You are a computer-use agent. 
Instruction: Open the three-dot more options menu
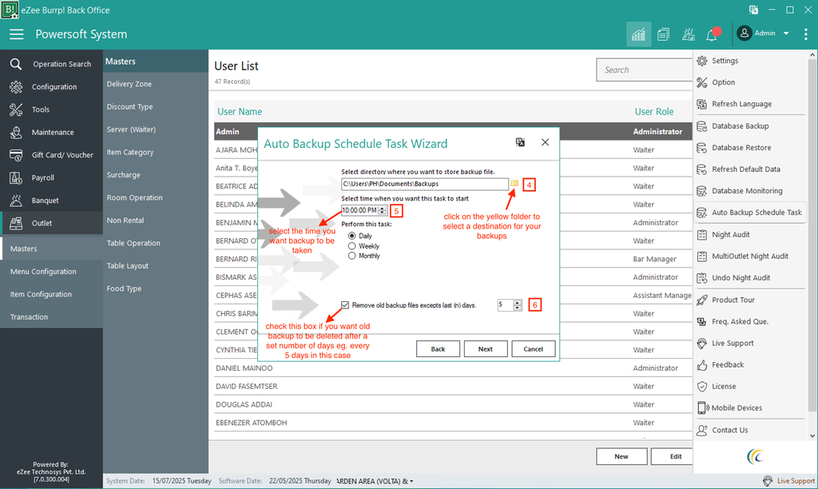click(805, 34)
